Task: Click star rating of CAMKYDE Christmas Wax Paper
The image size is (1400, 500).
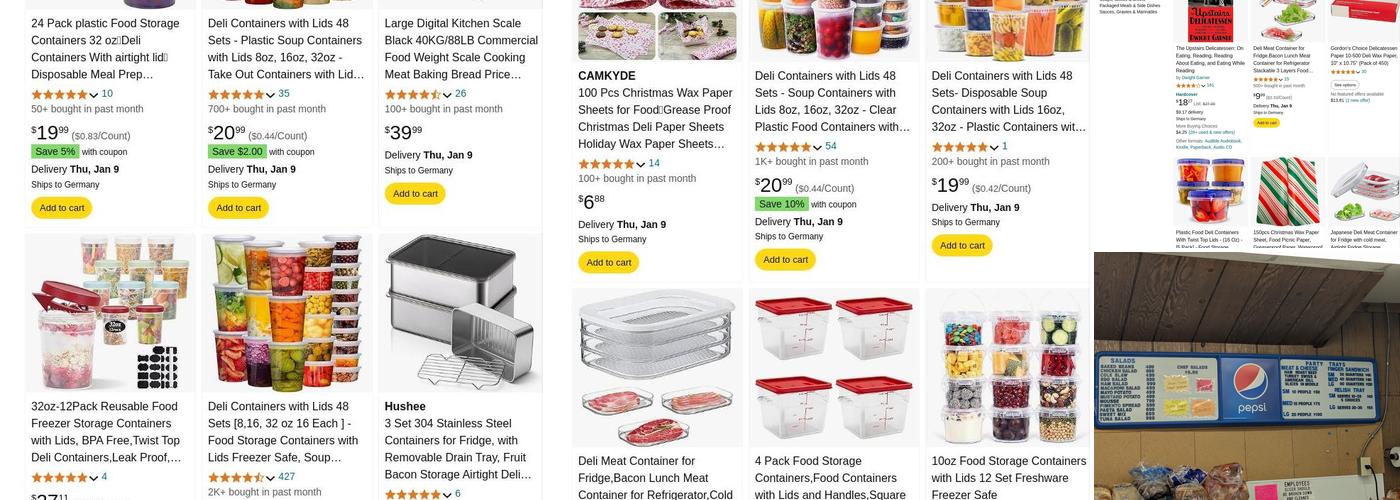Action: point(606,164)
